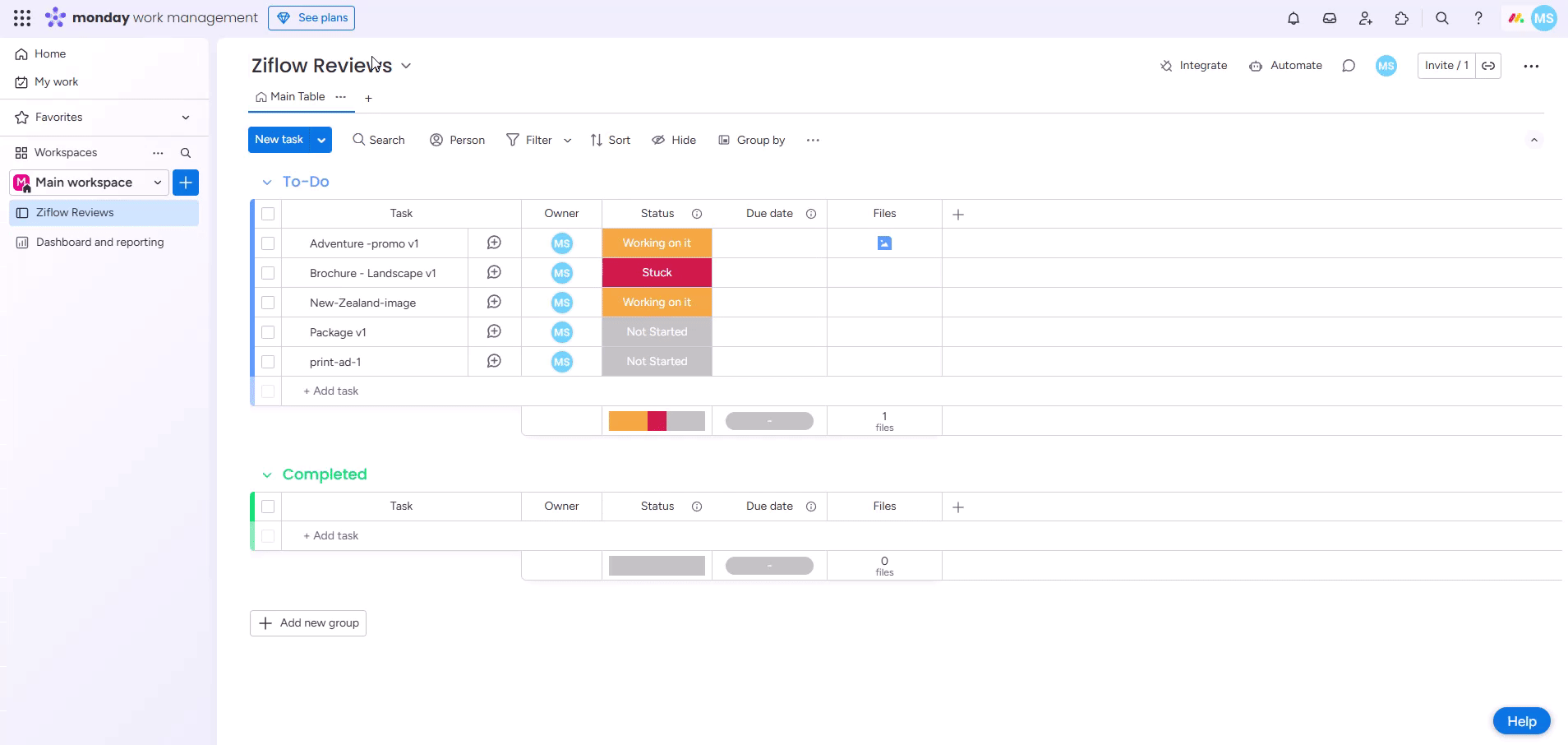The height and width of the screenshot is (745, 1568).
Task: Copy the board link via chain icon
Action: tap(1488, 66)
